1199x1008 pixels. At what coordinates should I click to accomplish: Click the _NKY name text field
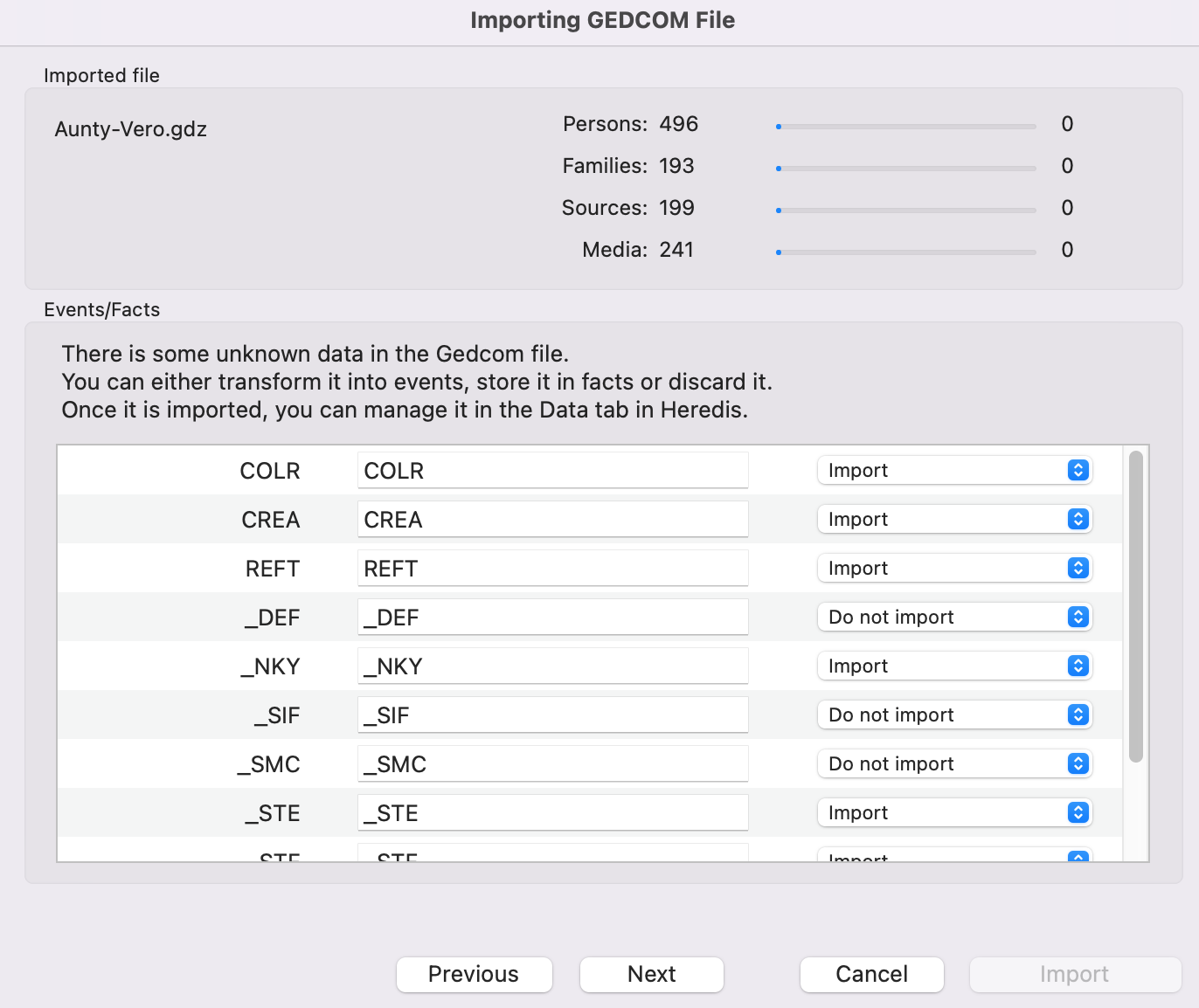click(552, 666)
